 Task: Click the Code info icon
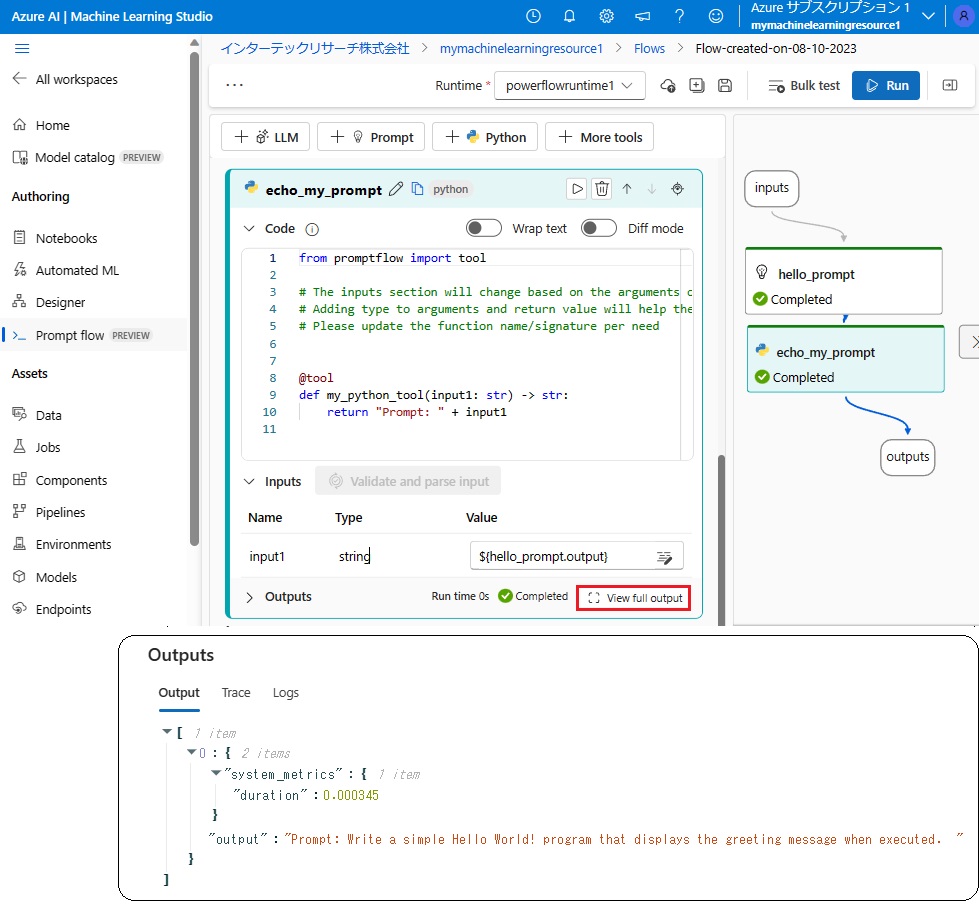pos(312,229)
